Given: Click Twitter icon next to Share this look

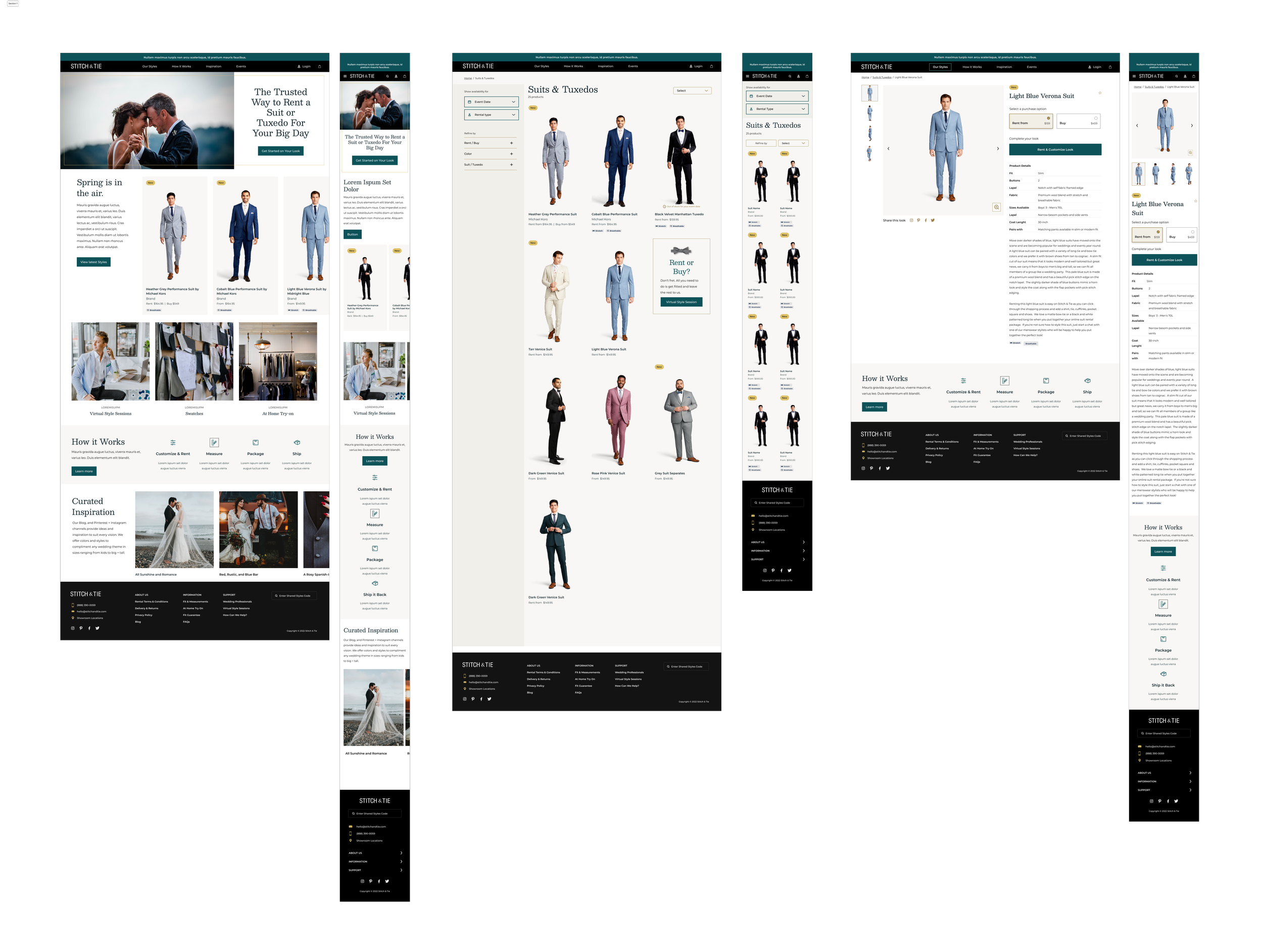Looking at the screenshot, I should click(933, 220).
